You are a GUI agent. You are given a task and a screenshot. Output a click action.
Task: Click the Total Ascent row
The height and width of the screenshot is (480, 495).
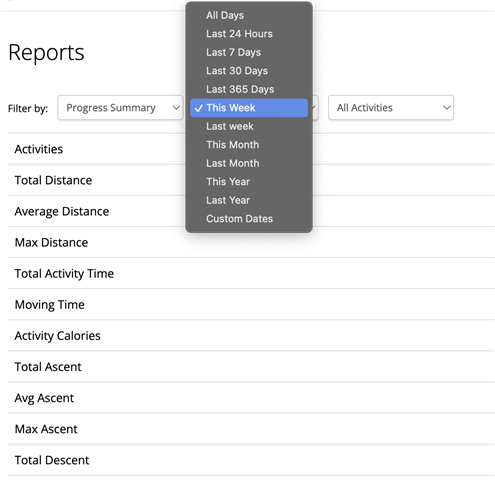click(x=251, y=366)
